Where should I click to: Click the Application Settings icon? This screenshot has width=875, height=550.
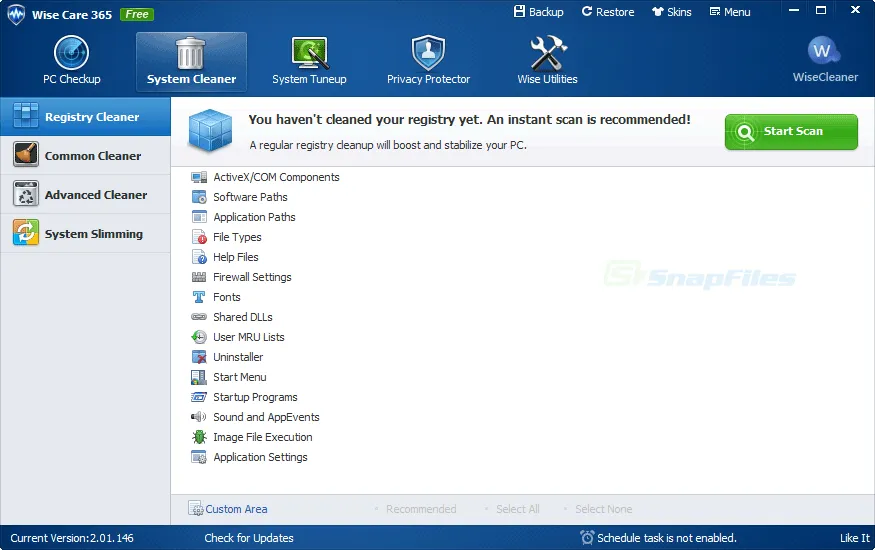click(199, 457)
